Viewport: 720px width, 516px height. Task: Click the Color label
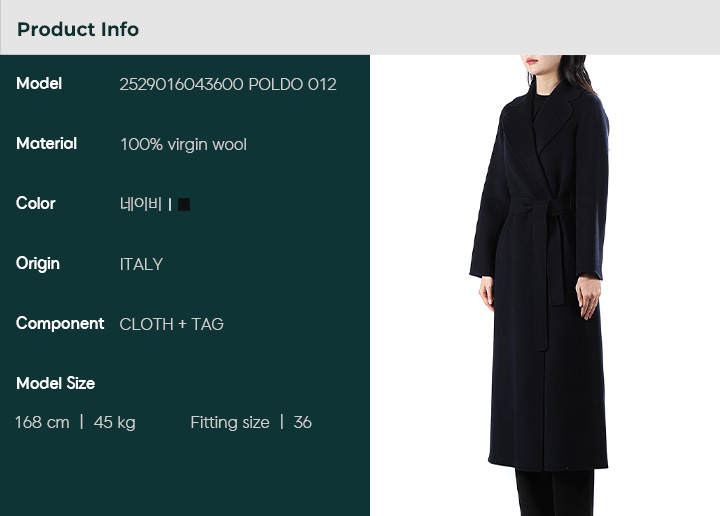click(35, 203)
